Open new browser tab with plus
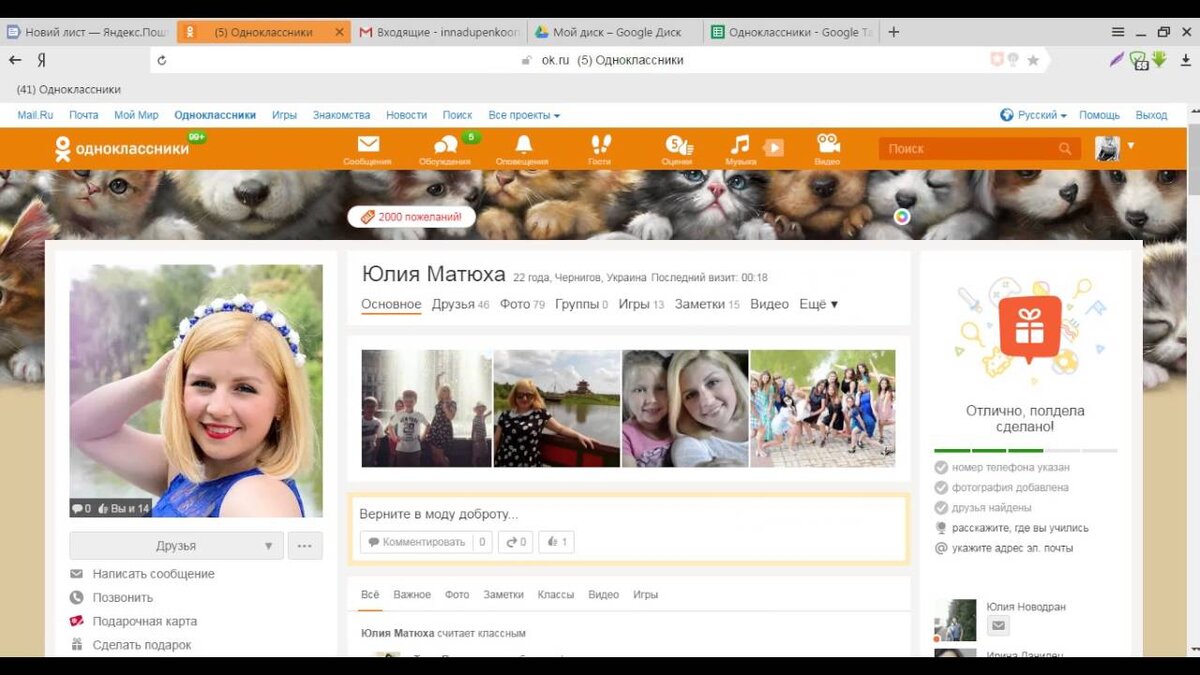This screenshot has width=1200, height=675. 894,32
